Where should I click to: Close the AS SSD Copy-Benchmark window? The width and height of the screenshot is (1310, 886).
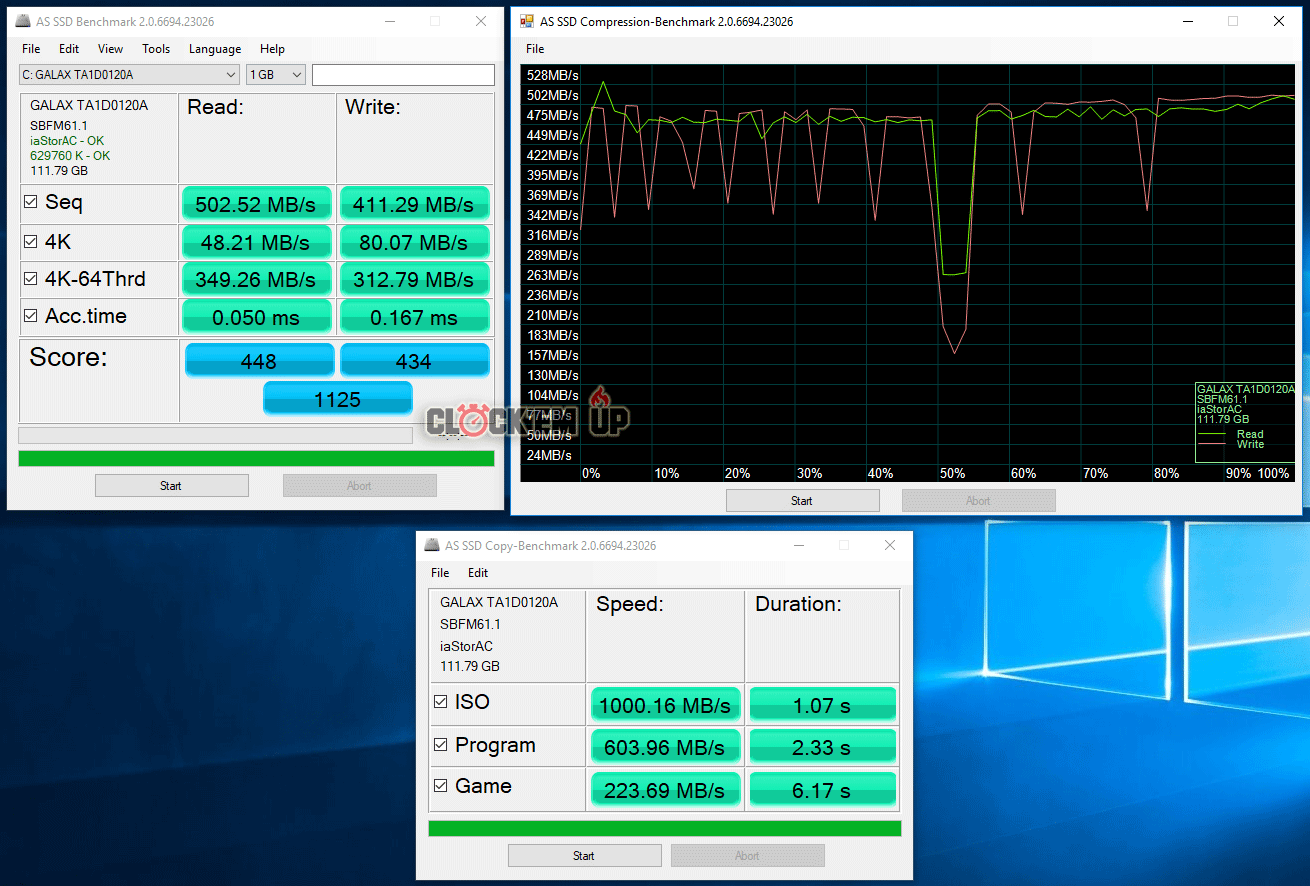889,545
